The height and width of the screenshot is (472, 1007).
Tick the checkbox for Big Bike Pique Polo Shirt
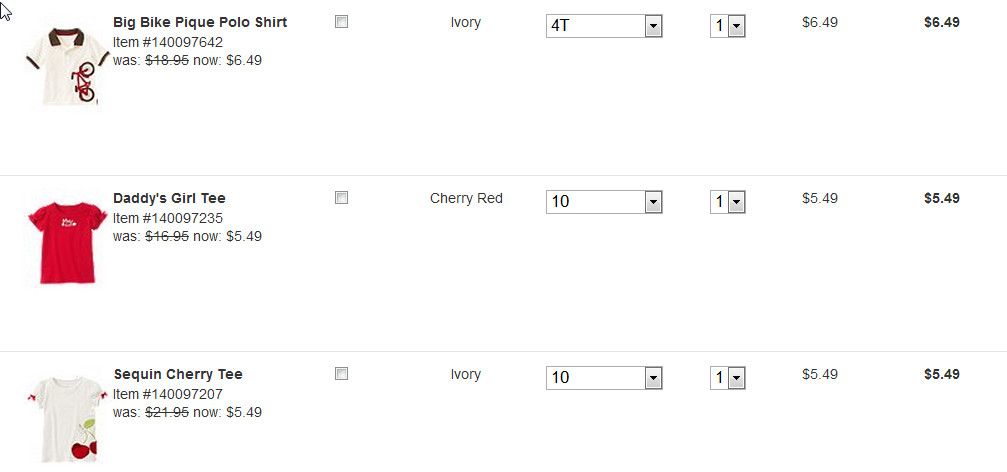(341, 22)
